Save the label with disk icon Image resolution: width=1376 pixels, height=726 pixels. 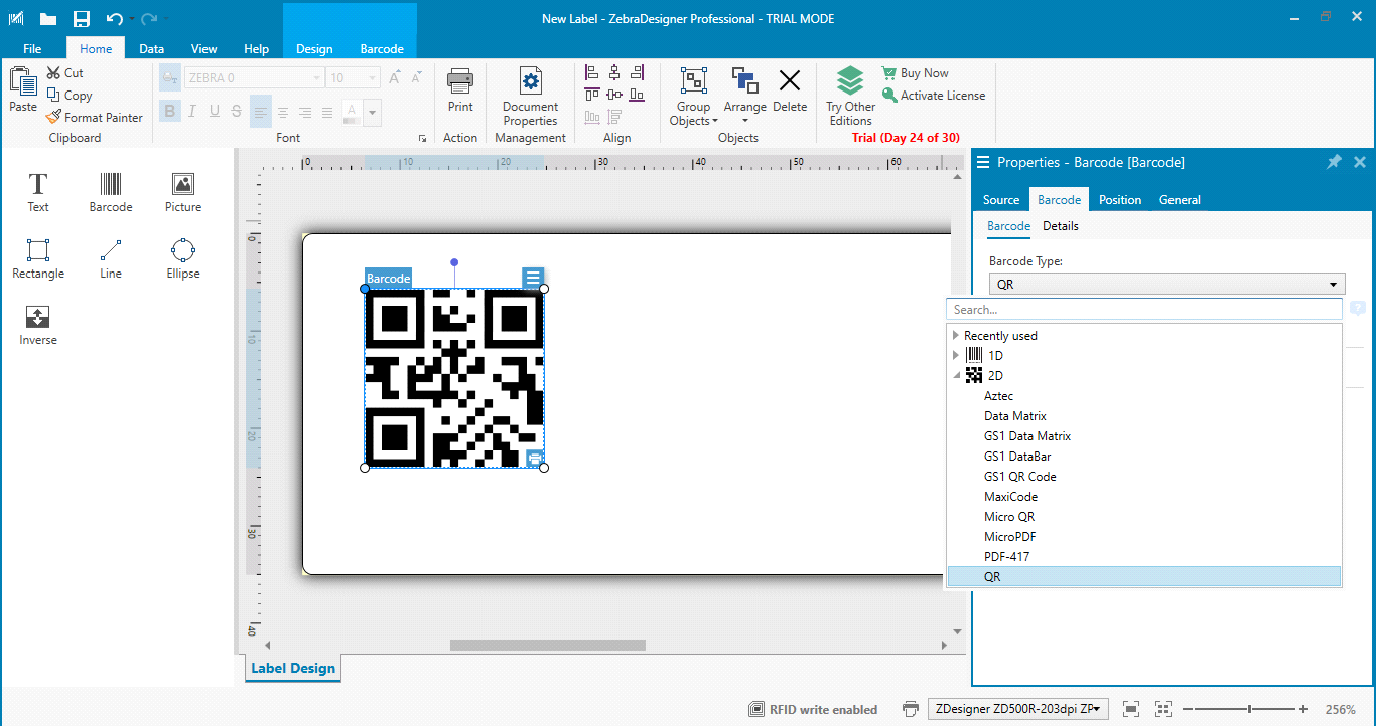82,19
